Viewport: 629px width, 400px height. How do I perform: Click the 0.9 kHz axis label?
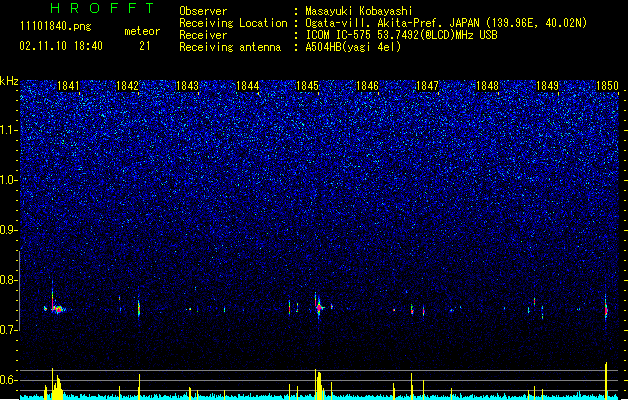9,230
